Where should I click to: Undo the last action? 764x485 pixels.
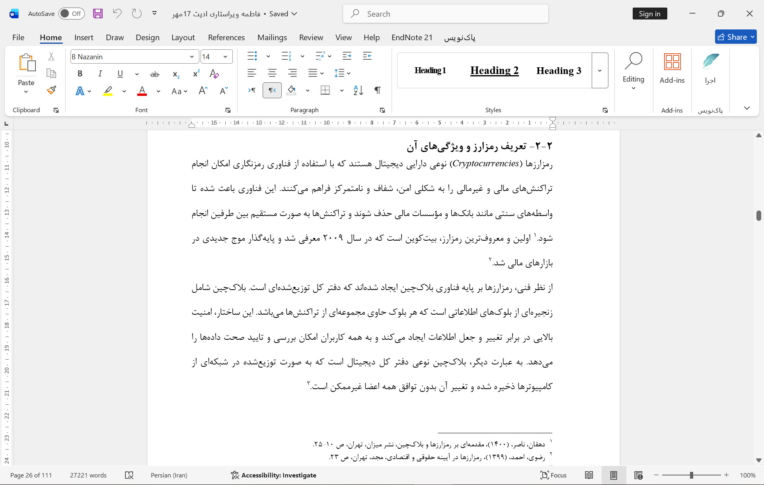(117, 14)
